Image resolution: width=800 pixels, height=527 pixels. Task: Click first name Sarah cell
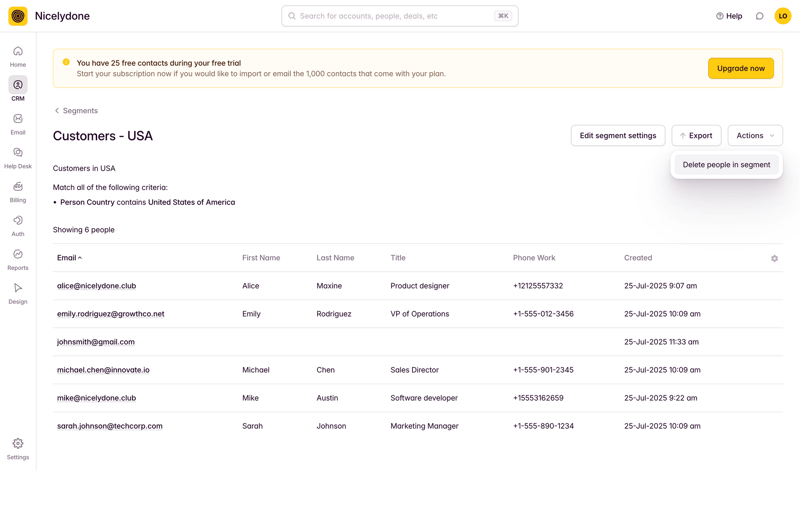253,426
